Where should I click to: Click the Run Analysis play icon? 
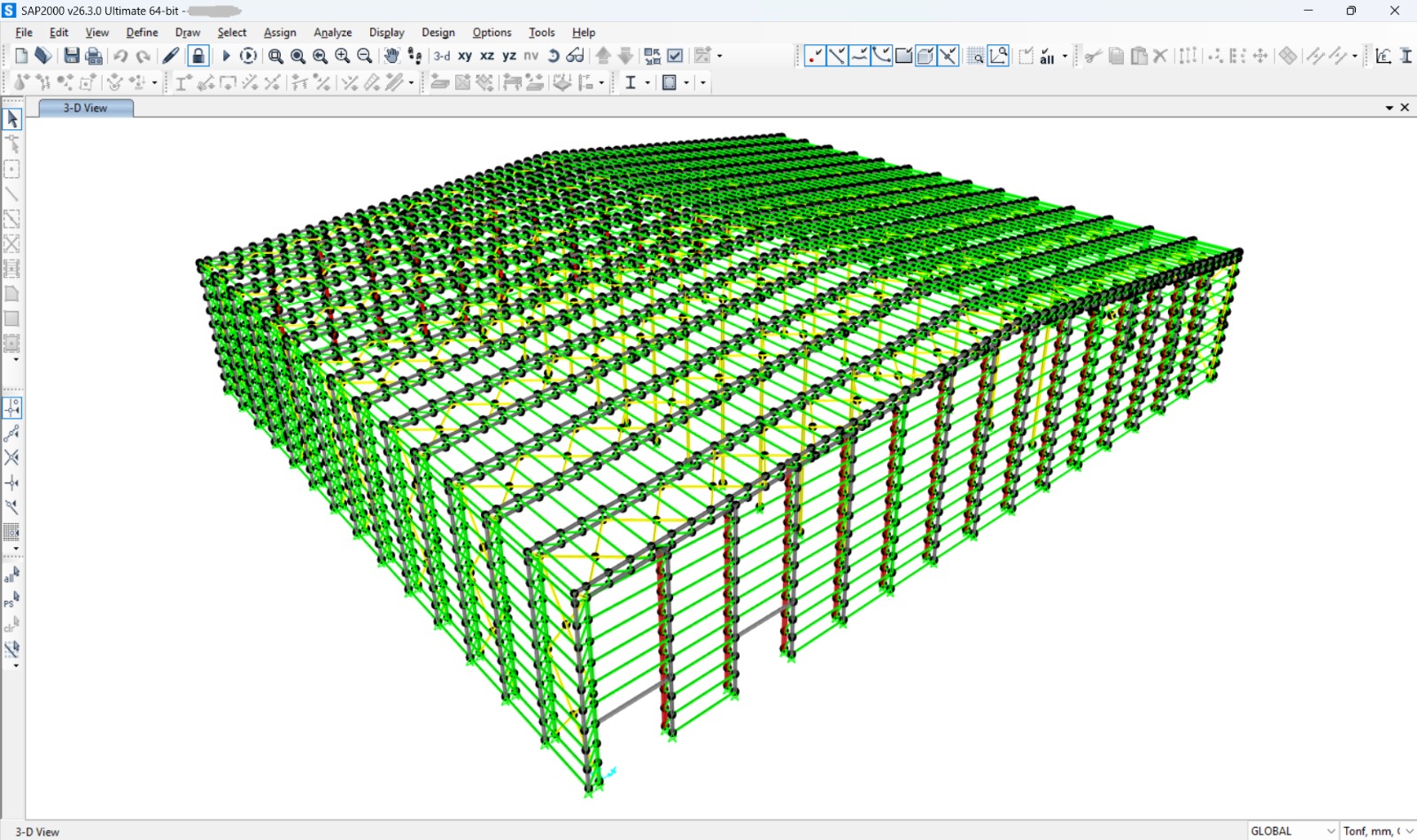pyautogui.click(x=226, y=56)
